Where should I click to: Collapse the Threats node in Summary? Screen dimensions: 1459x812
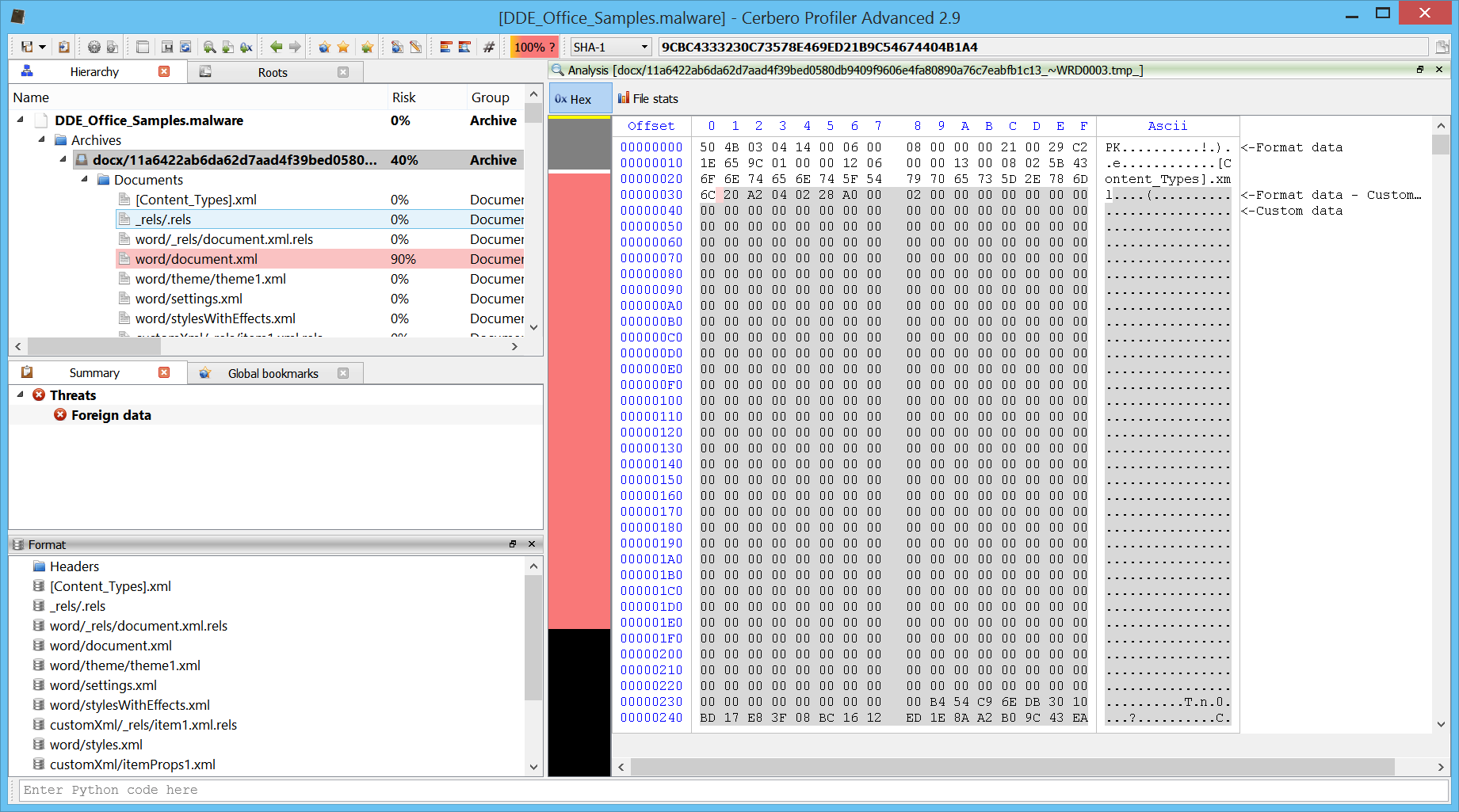(21, 395)
